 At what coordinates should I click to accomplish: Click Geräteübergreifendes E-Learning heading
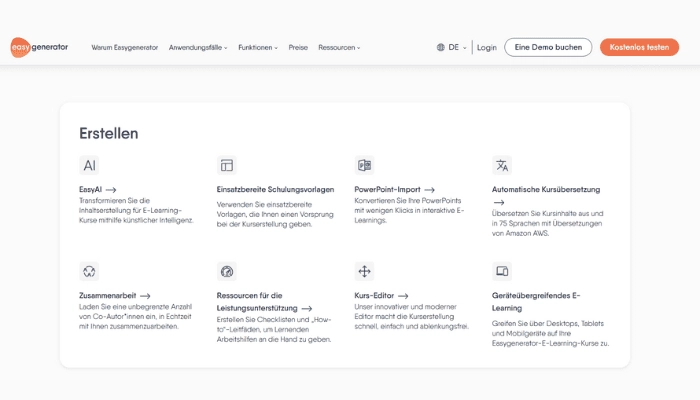[536, 302]
